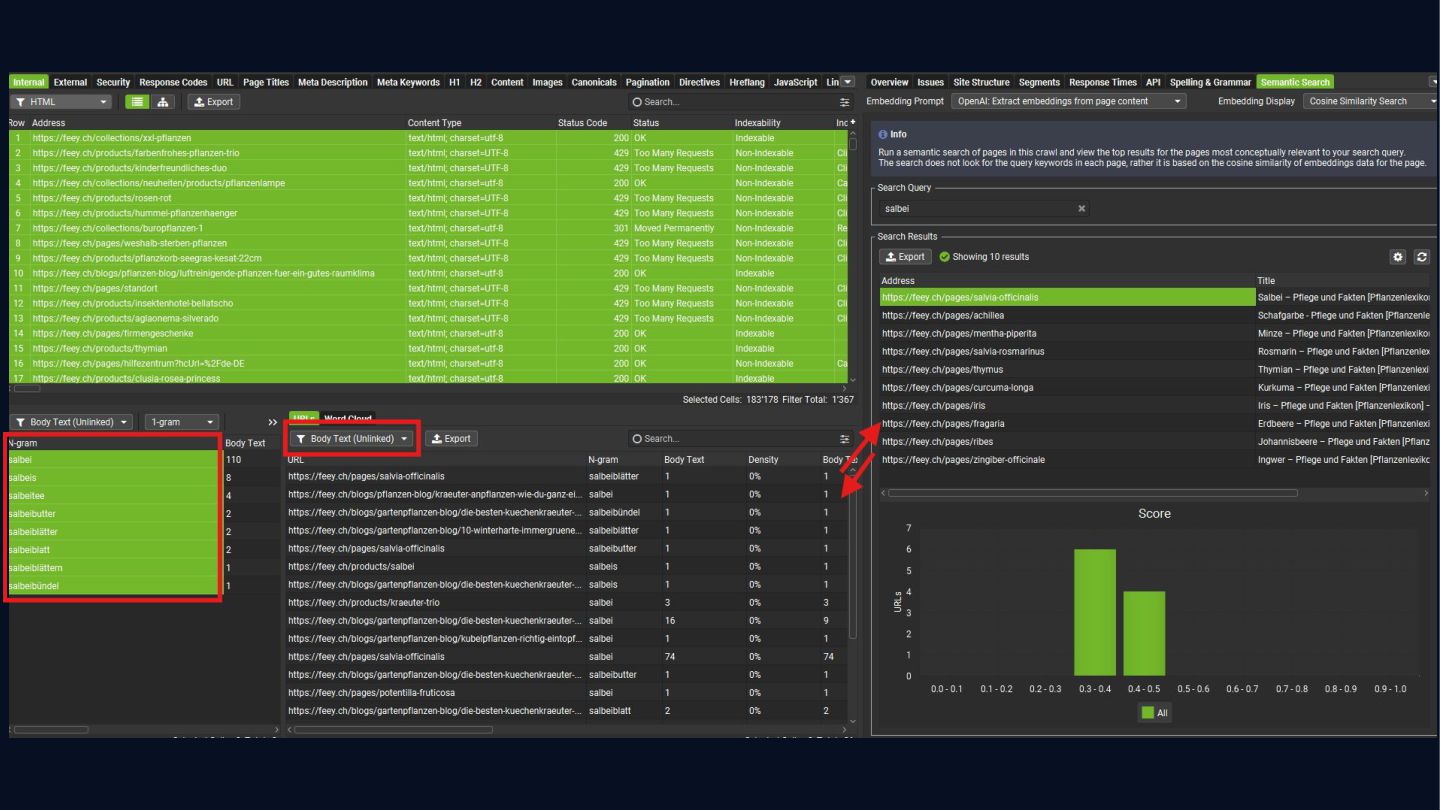This screenshot has height=810, width=1440.
Task: Open the HTML filter dropdown
Action: coord(61,102)
